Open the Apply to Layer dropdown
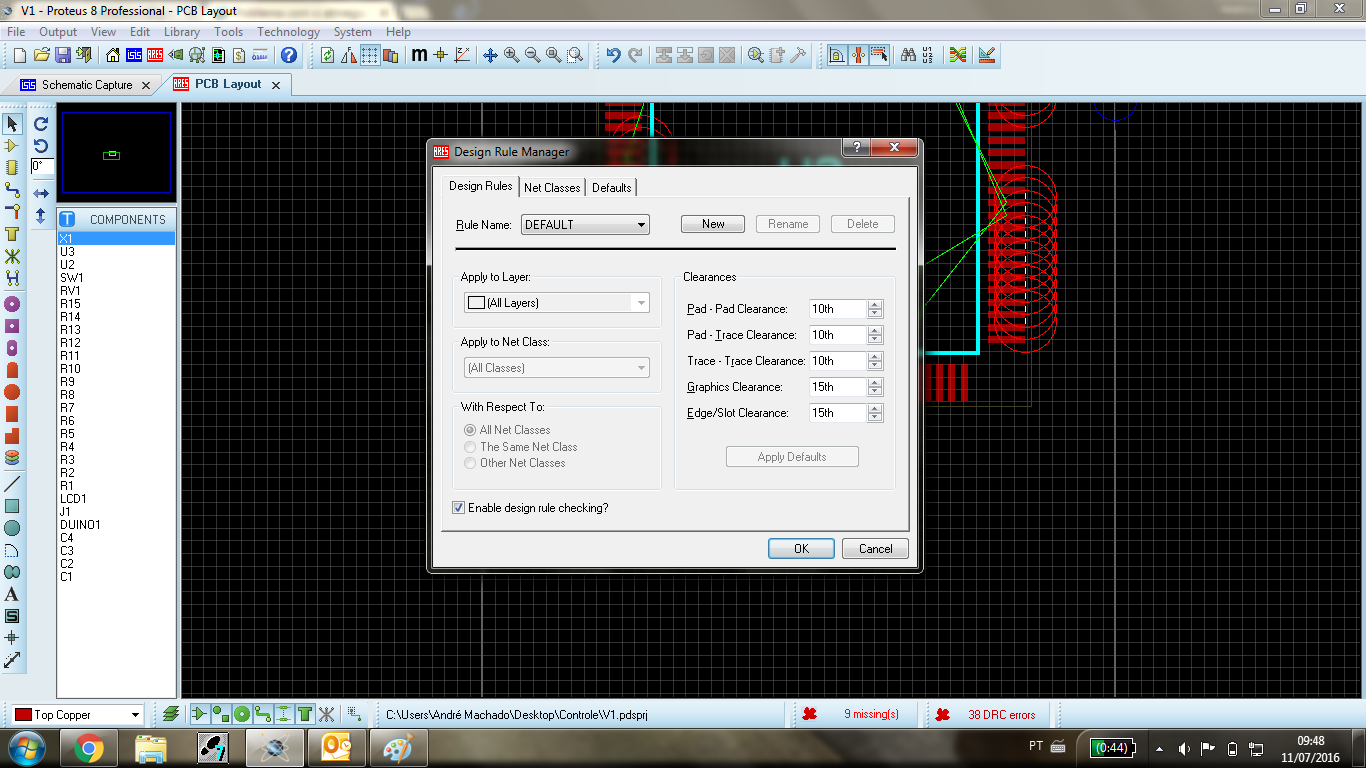Viewport: 1366px width, 768px height. pyautogui.click(x=557, y=303)
